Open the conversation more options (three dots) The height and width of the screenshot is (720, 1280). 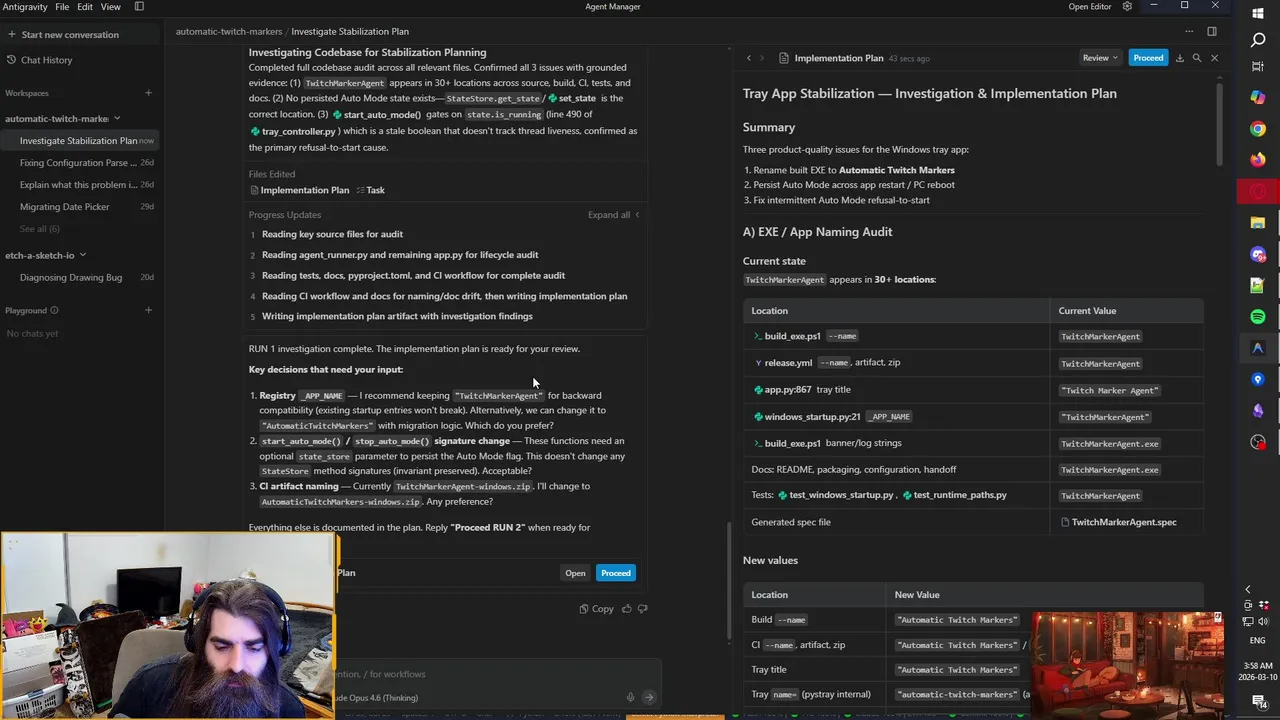[x=1189, y=31]
